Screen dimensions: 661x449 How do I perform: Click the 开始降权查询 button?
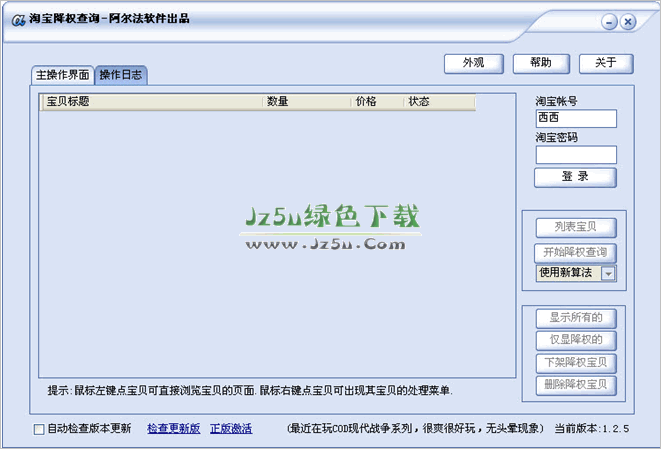[575, 253]
